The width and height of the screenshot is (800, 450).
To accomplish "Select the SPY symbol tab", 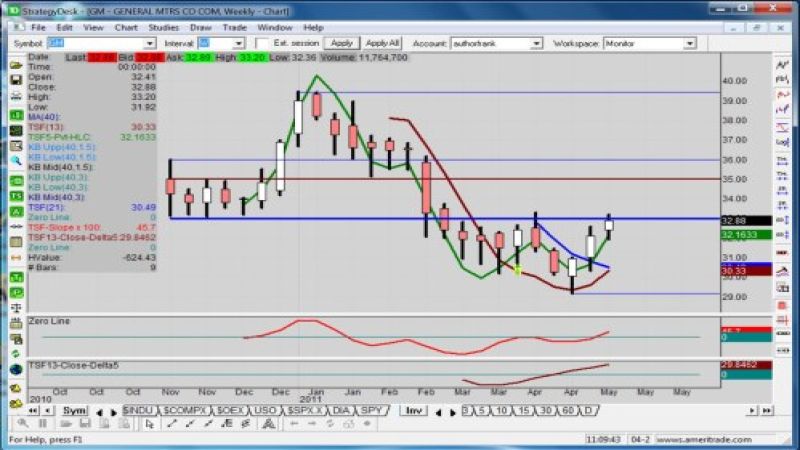I will 371,411.
